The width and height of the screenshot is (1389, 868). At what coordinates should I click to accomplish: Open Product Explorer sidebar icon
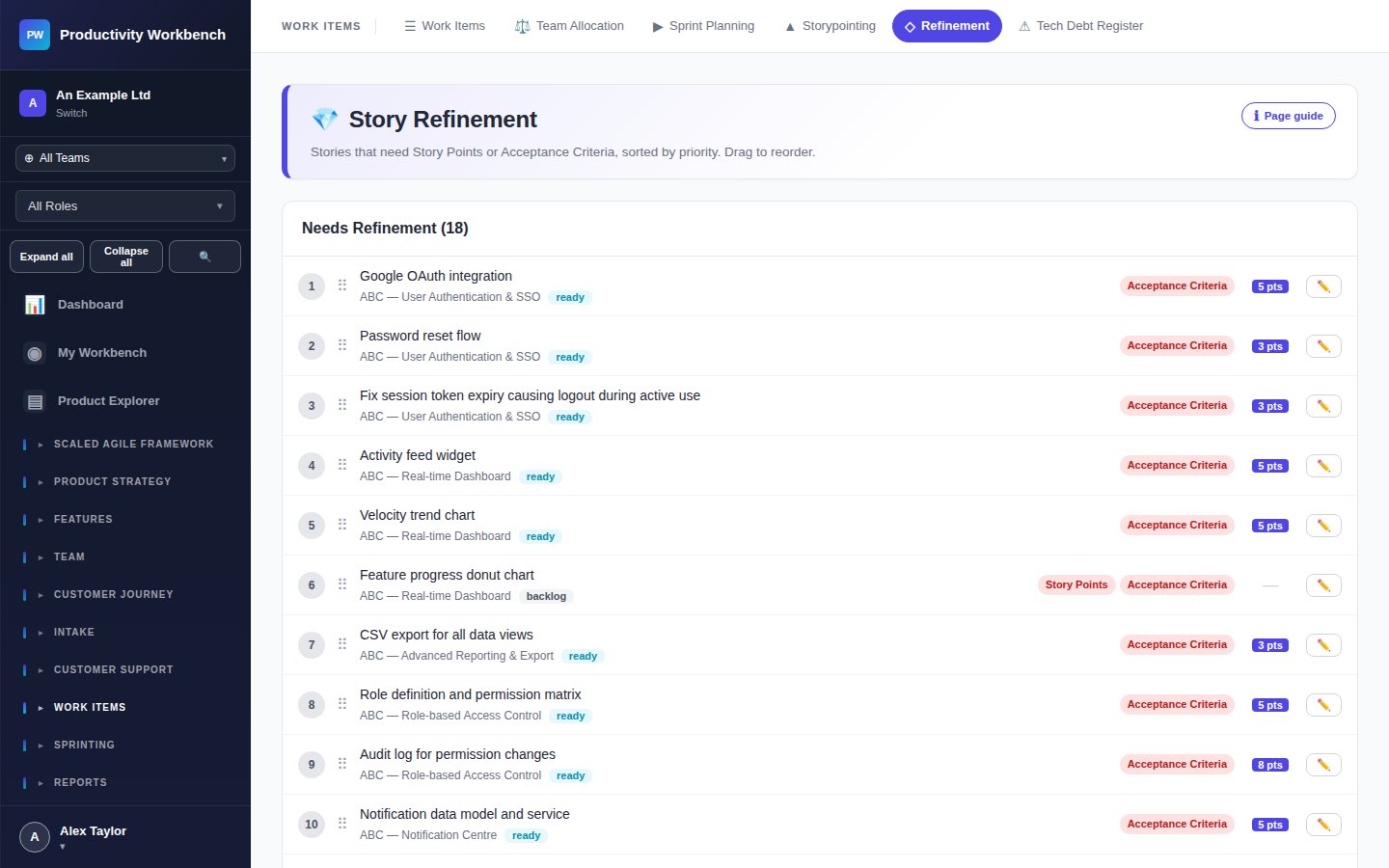35,401
